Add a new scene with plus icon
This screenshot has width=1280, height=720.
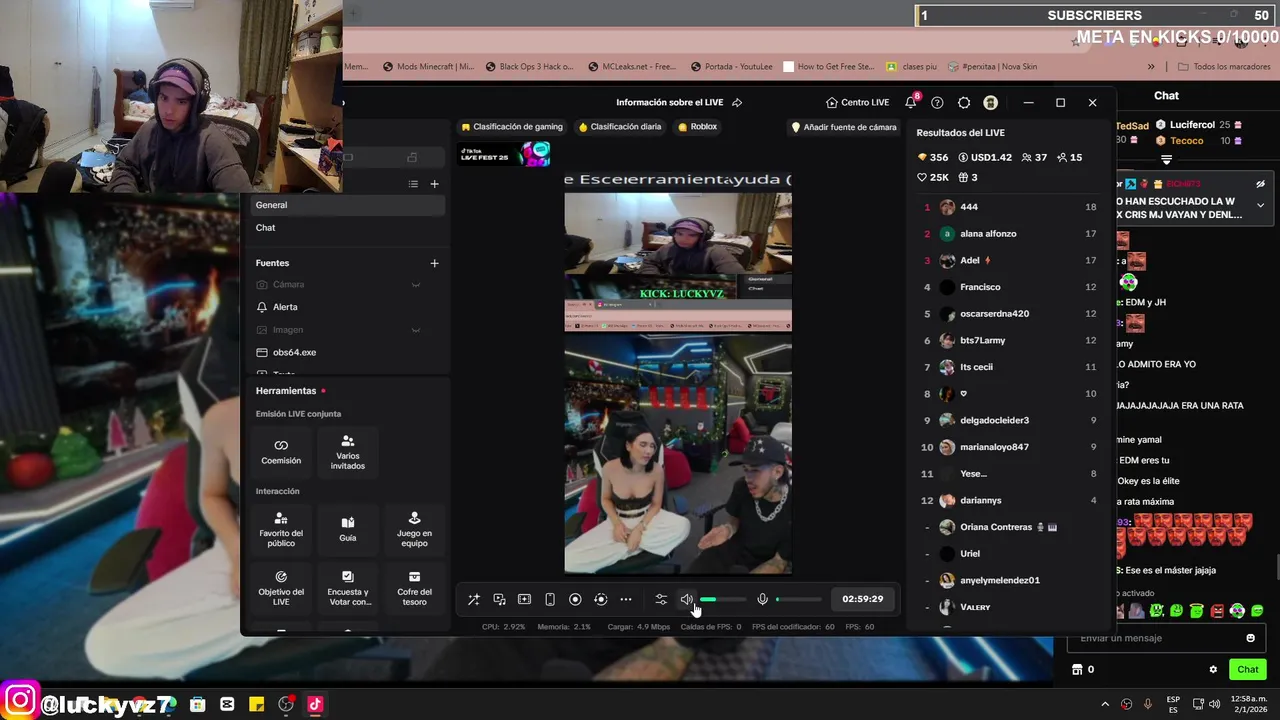[x=434, y=184]
